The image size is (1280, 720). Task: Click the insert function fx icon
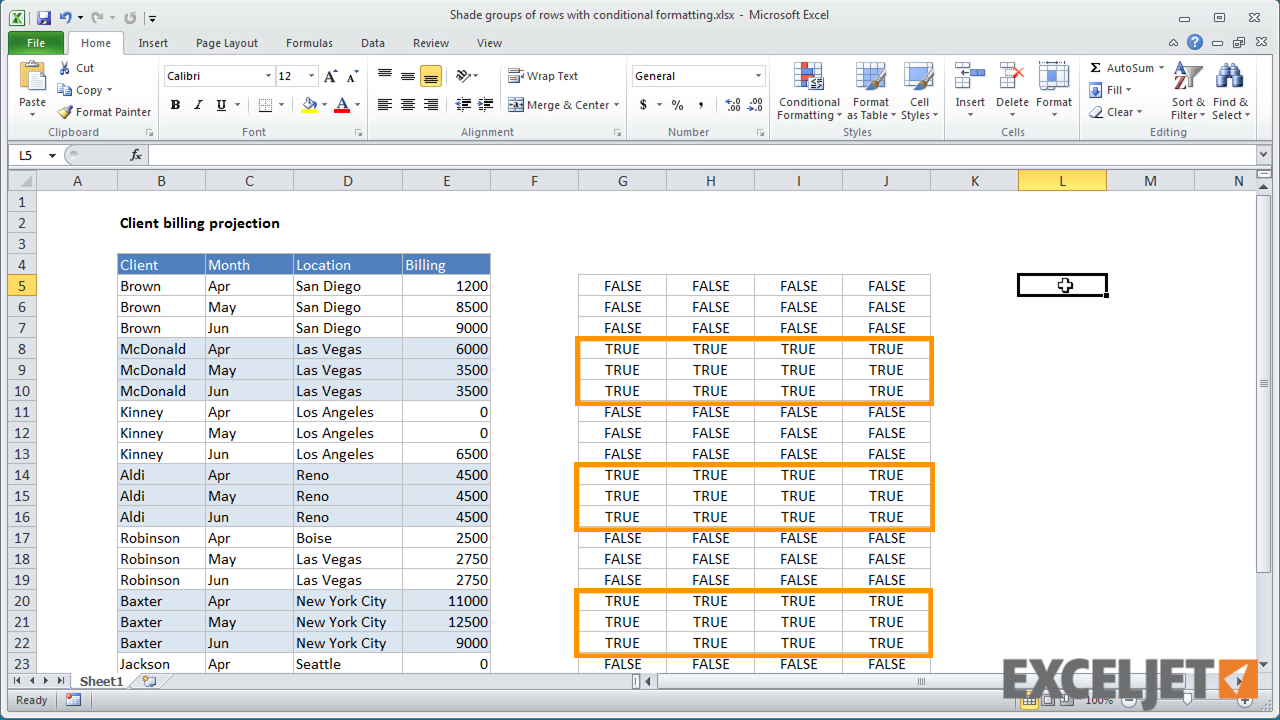point(136,155)
